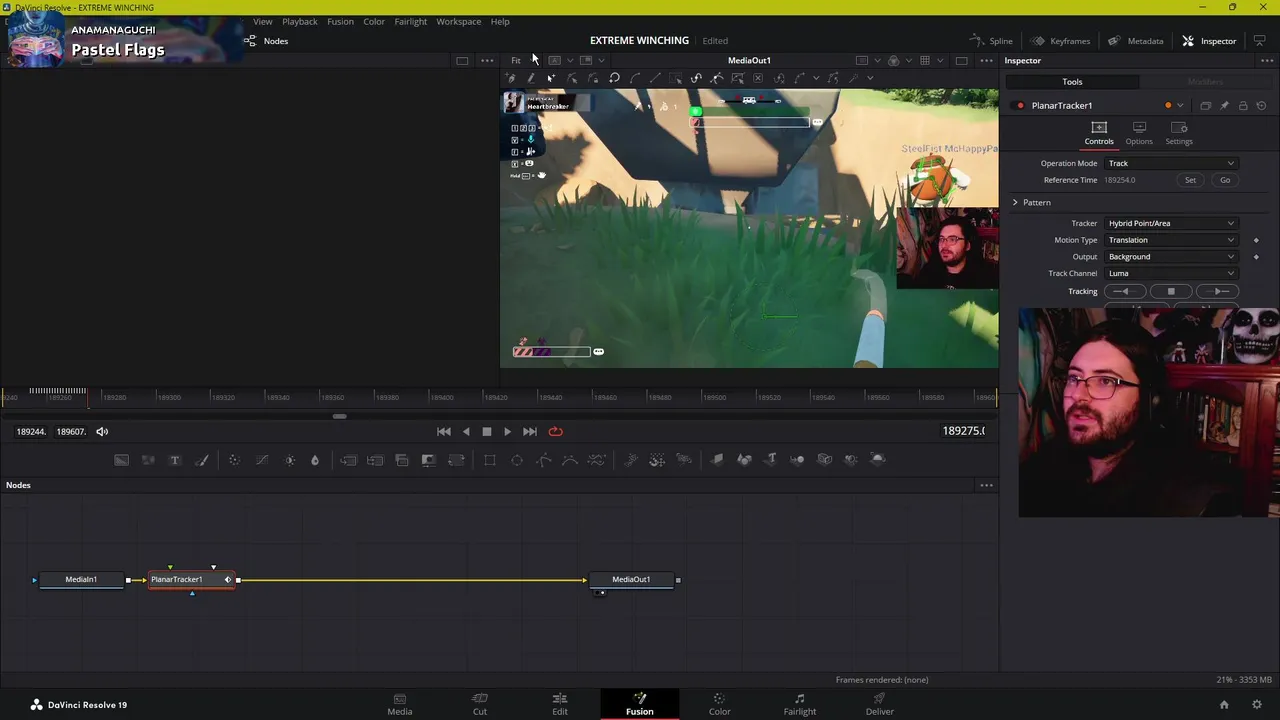Open the Versions icon for PlanarTracker1
The image size is (1280, 720).
click(1205, 105)
